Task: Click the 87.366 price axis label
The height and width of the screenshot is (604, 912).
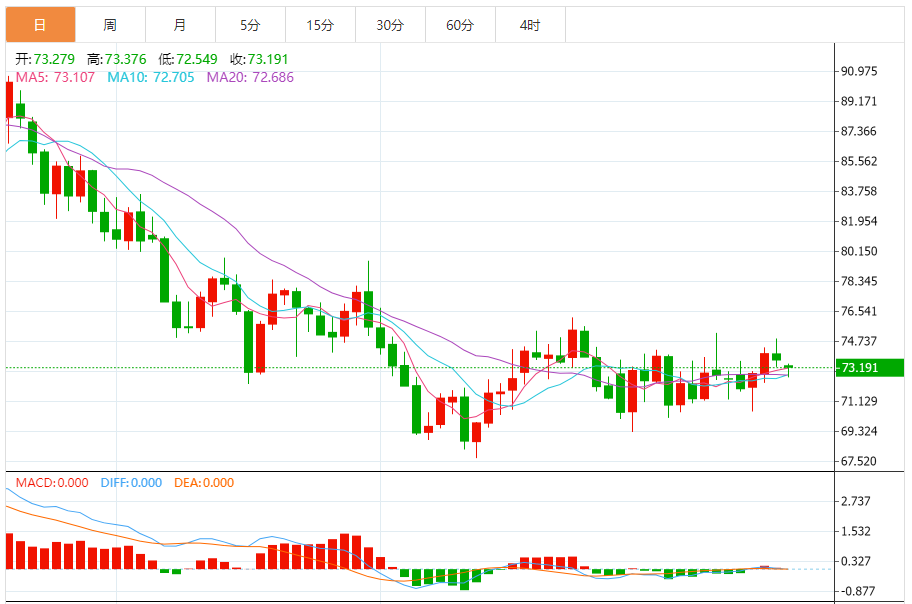Action: [x=859, y=132]
